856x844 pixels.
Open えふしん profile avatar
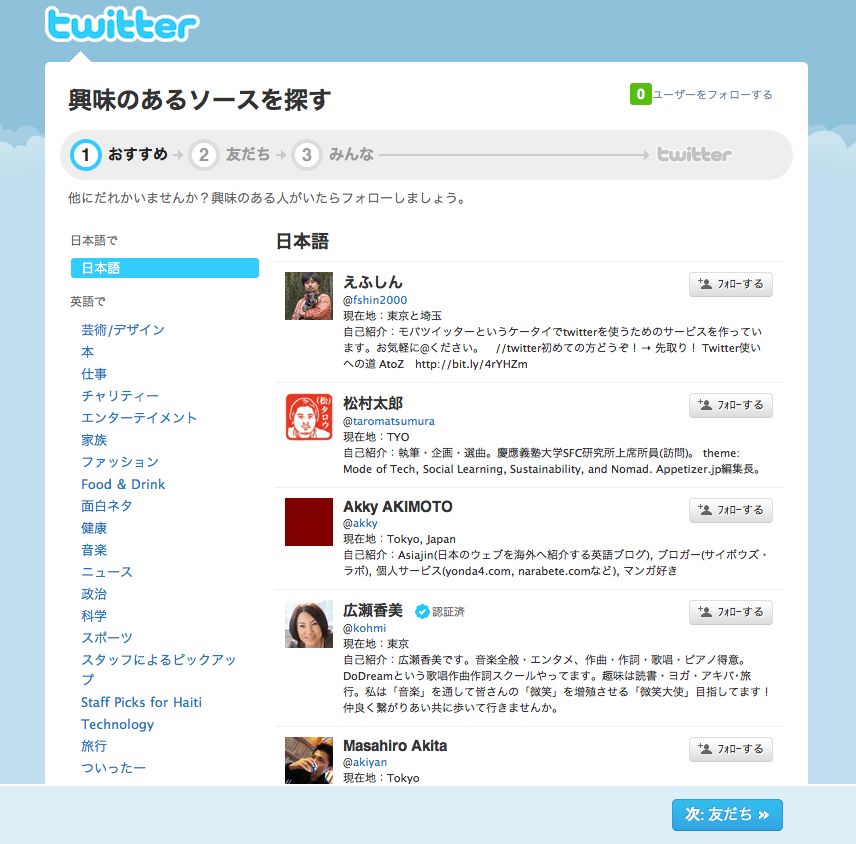click(309, 296)
